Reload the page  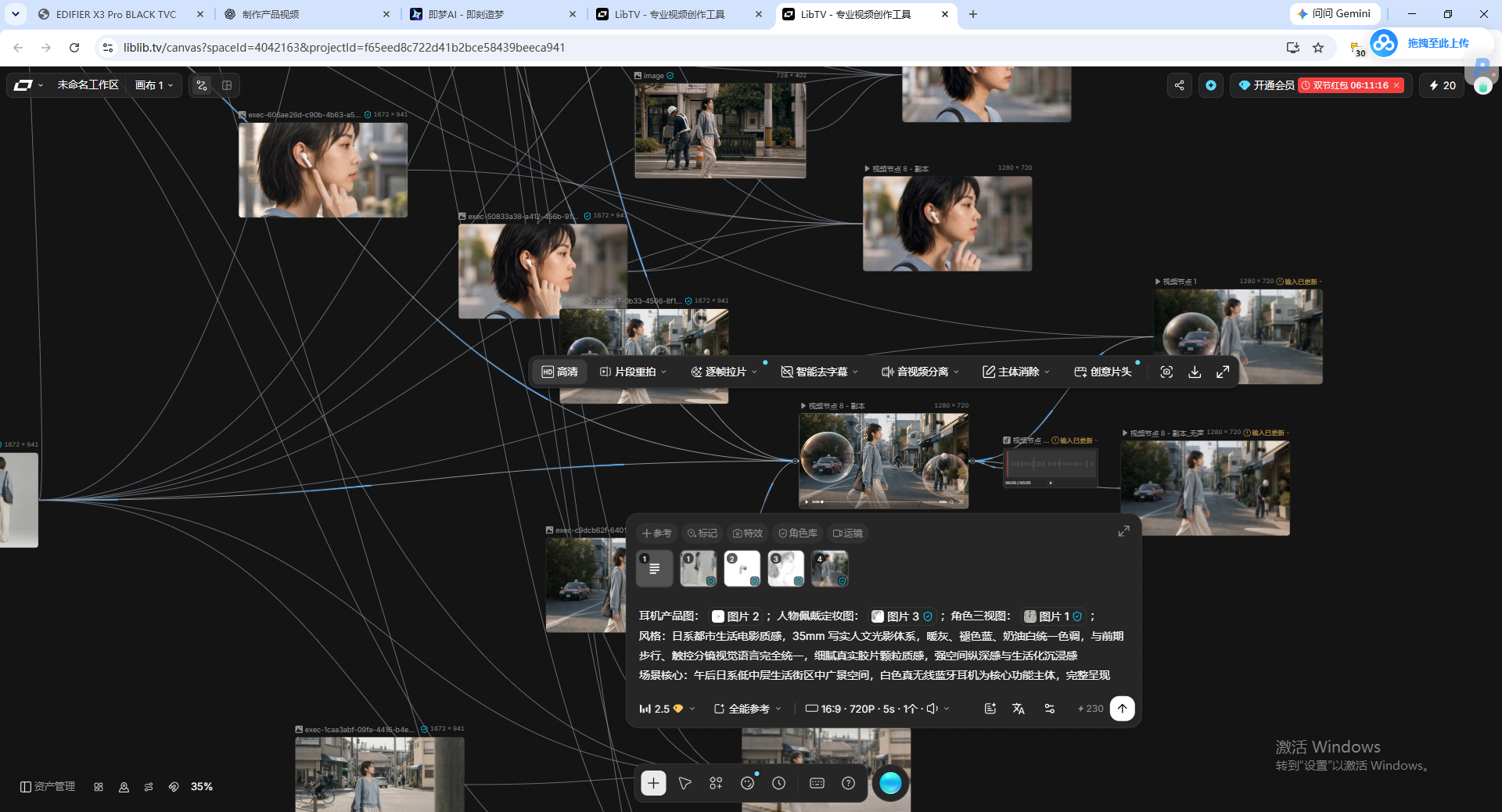pos(74,48)
